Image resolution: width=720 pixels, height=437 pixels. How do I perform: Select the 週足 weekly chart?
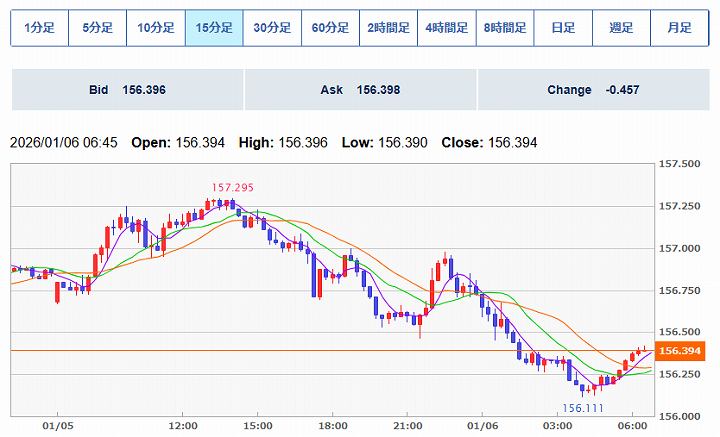tap(621, 28)
